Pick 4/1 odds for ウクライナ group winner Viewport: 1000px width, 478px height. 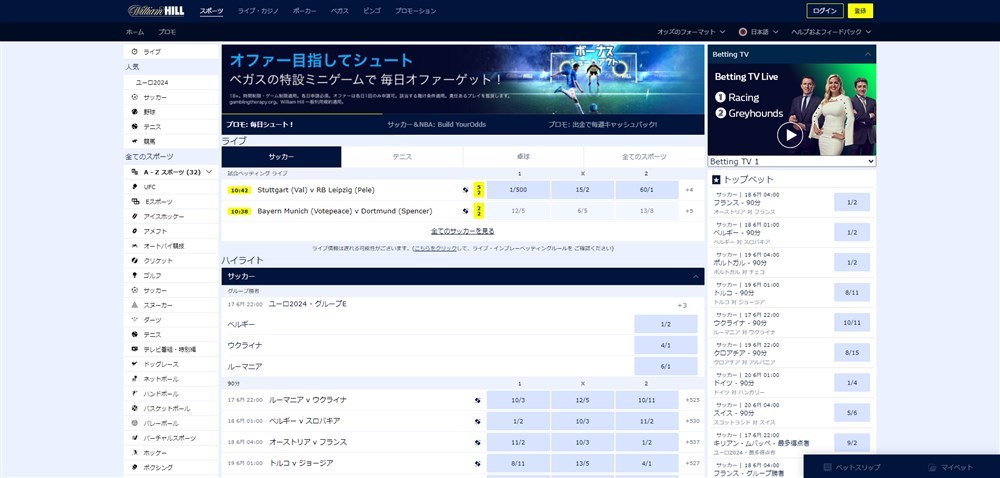click(x=666, y=345)
